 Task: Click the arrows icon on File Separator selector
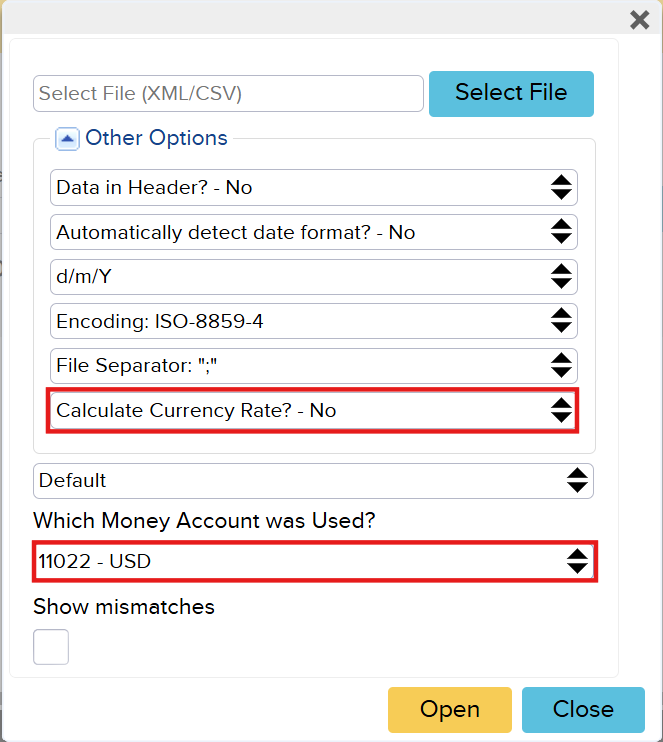point(561,366)
